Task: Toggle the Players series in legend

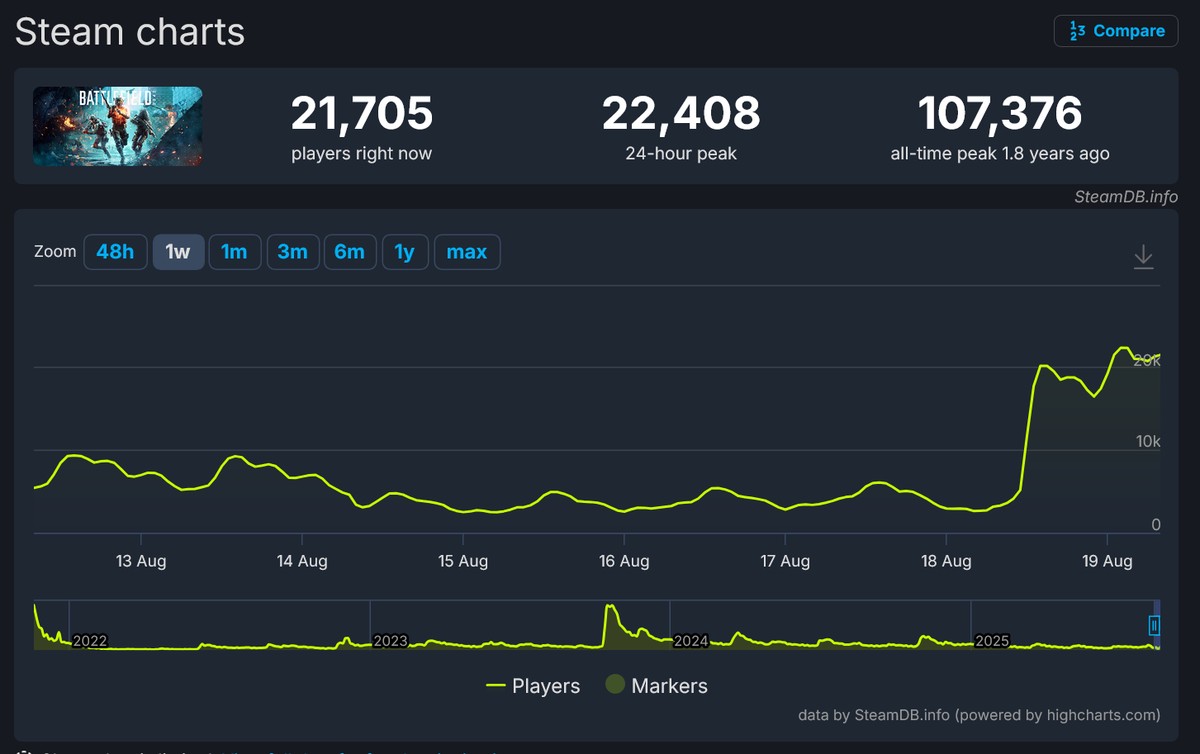Action: click(x=533, y=686)
